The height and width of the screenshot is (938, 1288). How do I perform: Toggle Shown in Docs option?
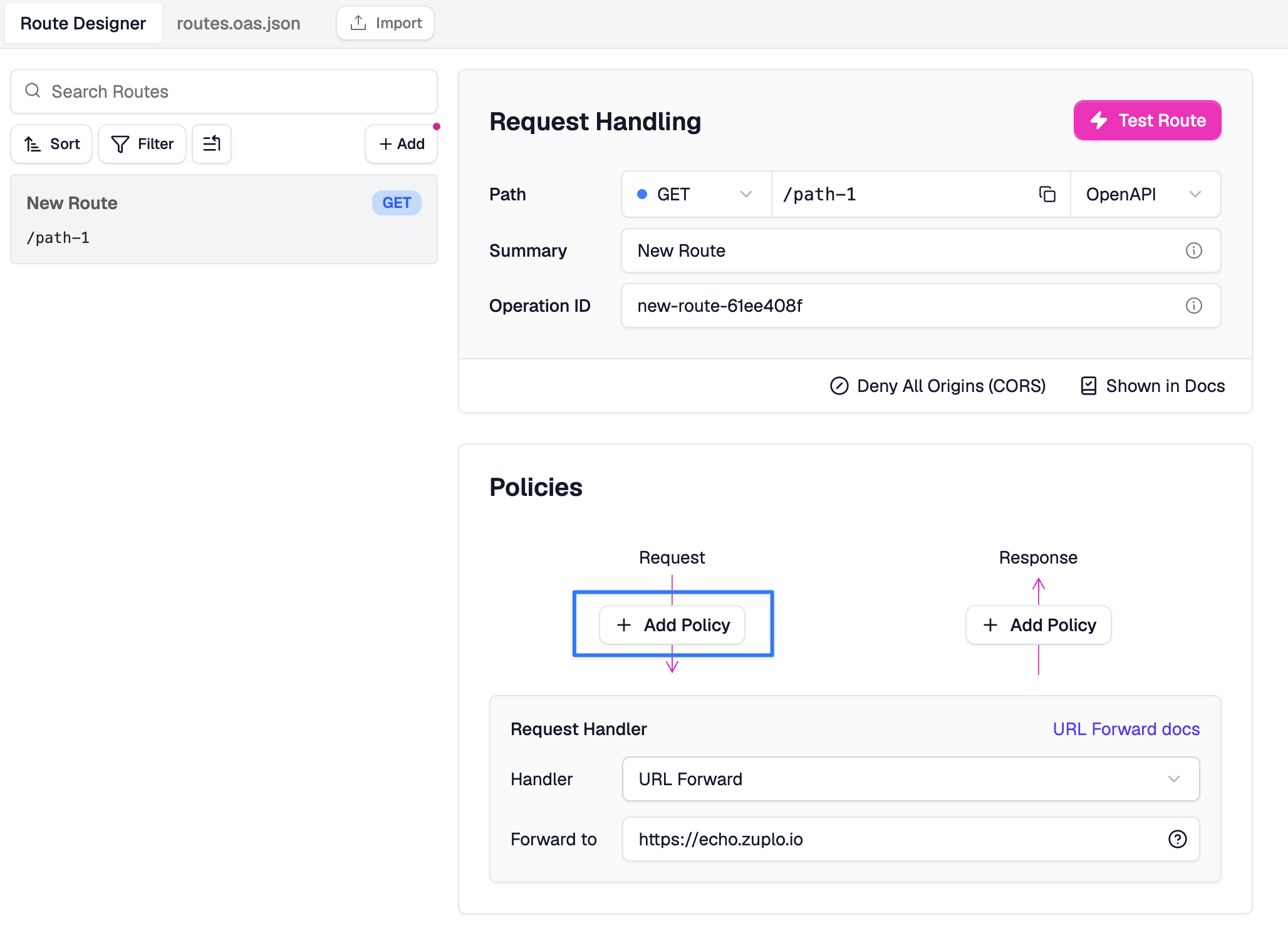click(1153, 386)
